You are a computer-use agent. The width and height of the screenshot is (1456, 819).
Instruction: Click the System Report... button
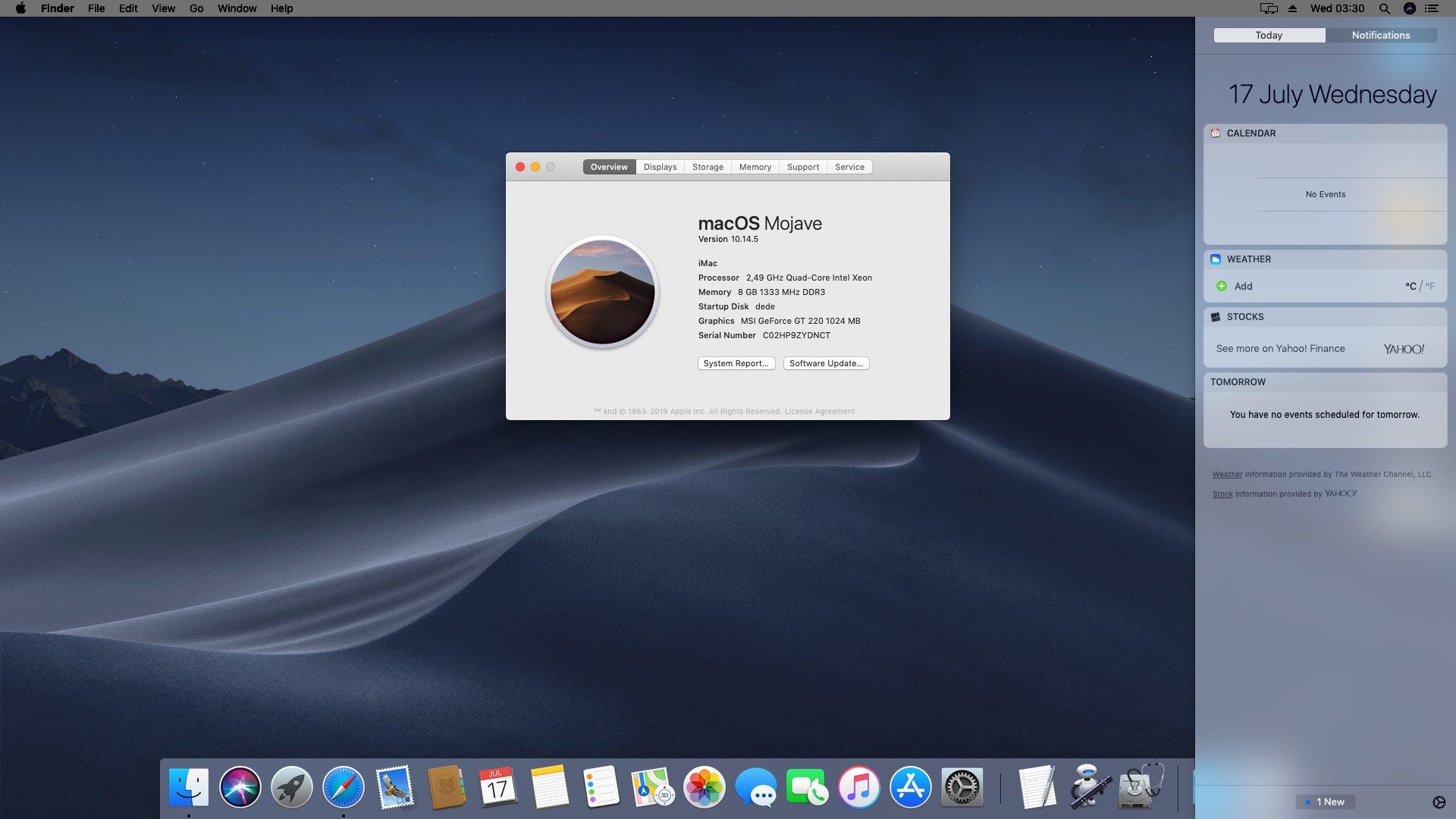click(736, 363)
